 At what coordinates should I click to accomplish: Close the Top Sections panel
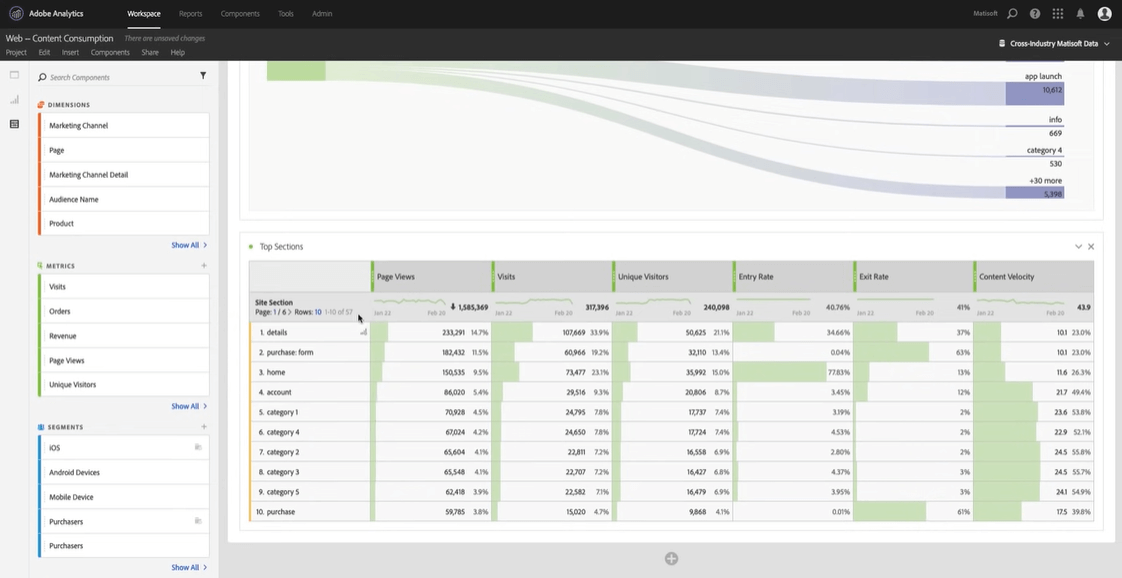coord(1091,246)
